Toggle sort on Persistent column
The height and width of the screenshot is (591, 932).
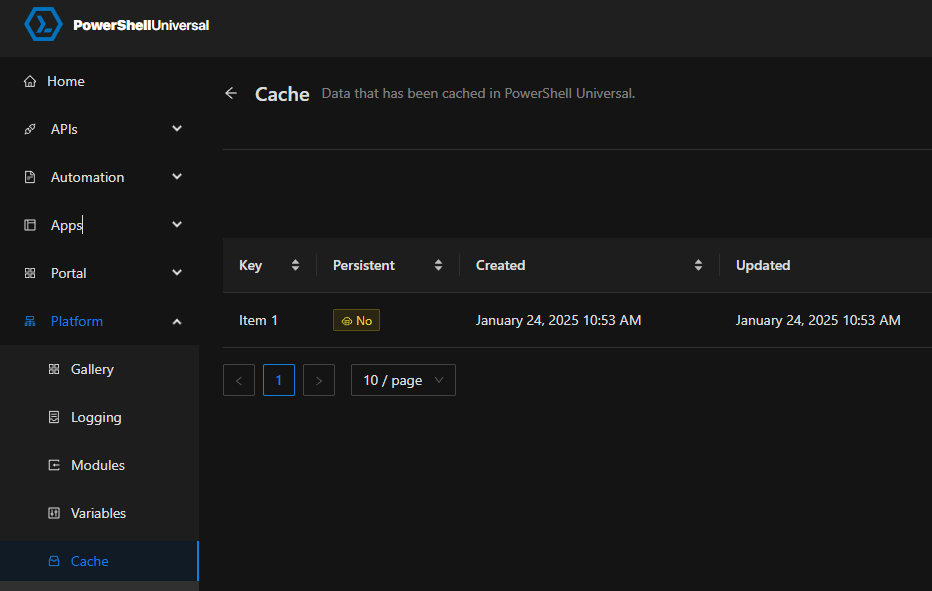pyautogui.click(x=438, y=266)
